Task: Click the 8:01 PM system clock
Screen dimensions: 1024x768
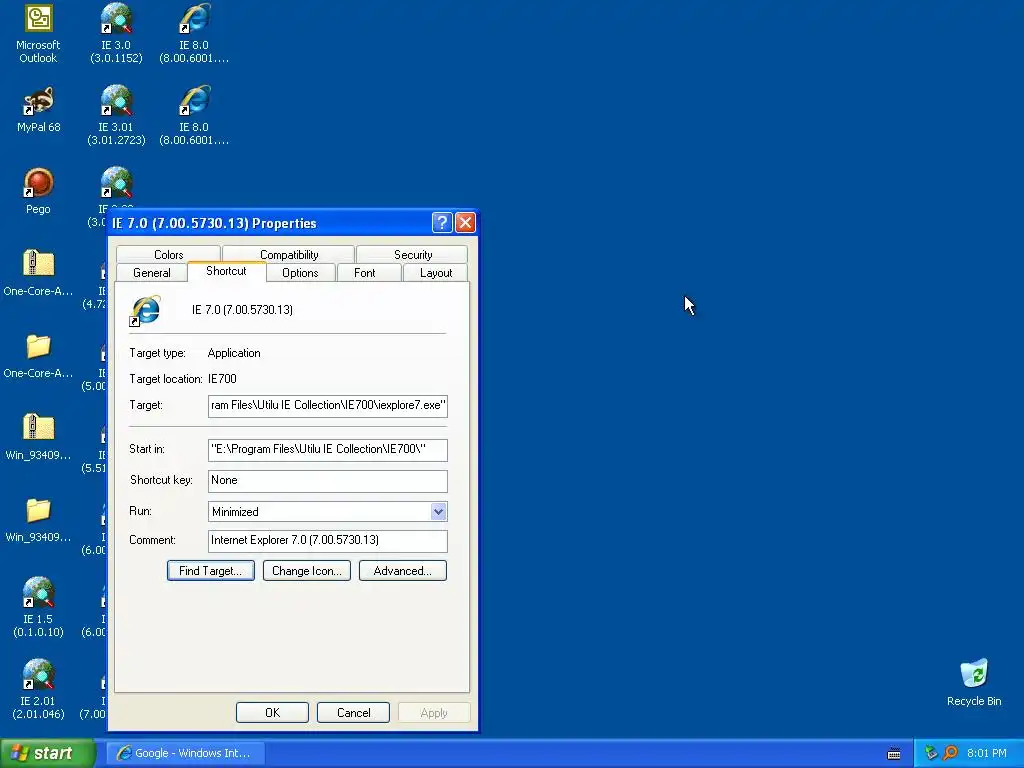Action: coord(987,754)
